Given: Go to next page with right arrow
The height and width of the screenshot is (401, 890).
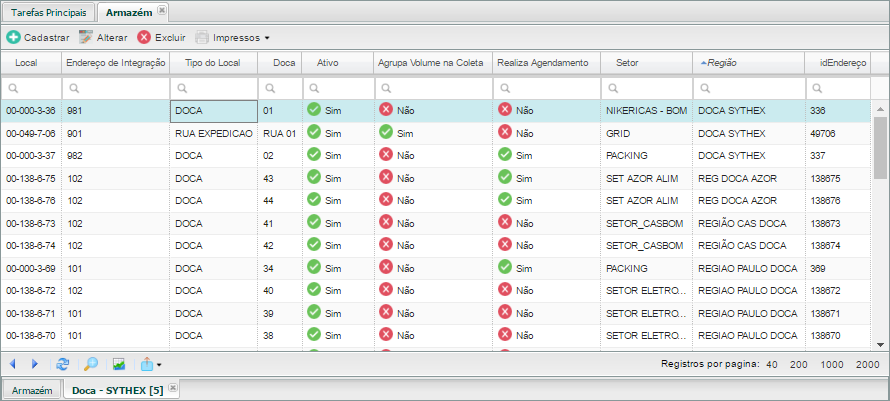Looking at the screenshot, I should pyautogui.click(x=35, y=364).
